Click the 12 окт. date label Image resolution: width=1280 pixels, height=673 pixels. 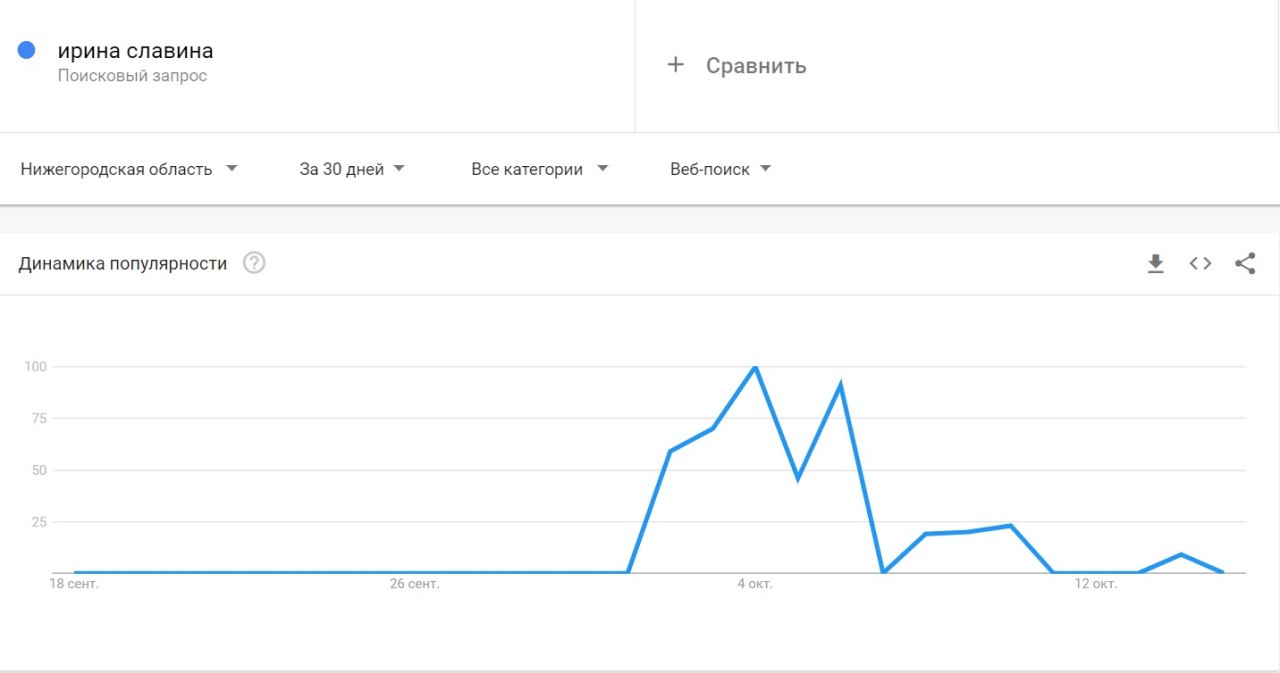1096,584
